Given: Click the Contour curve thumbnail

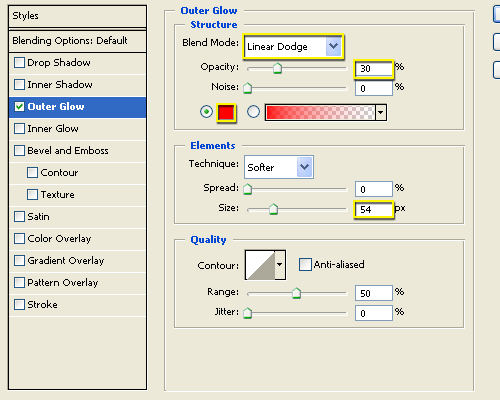Looking at the screenshot, I should (260, 265).
